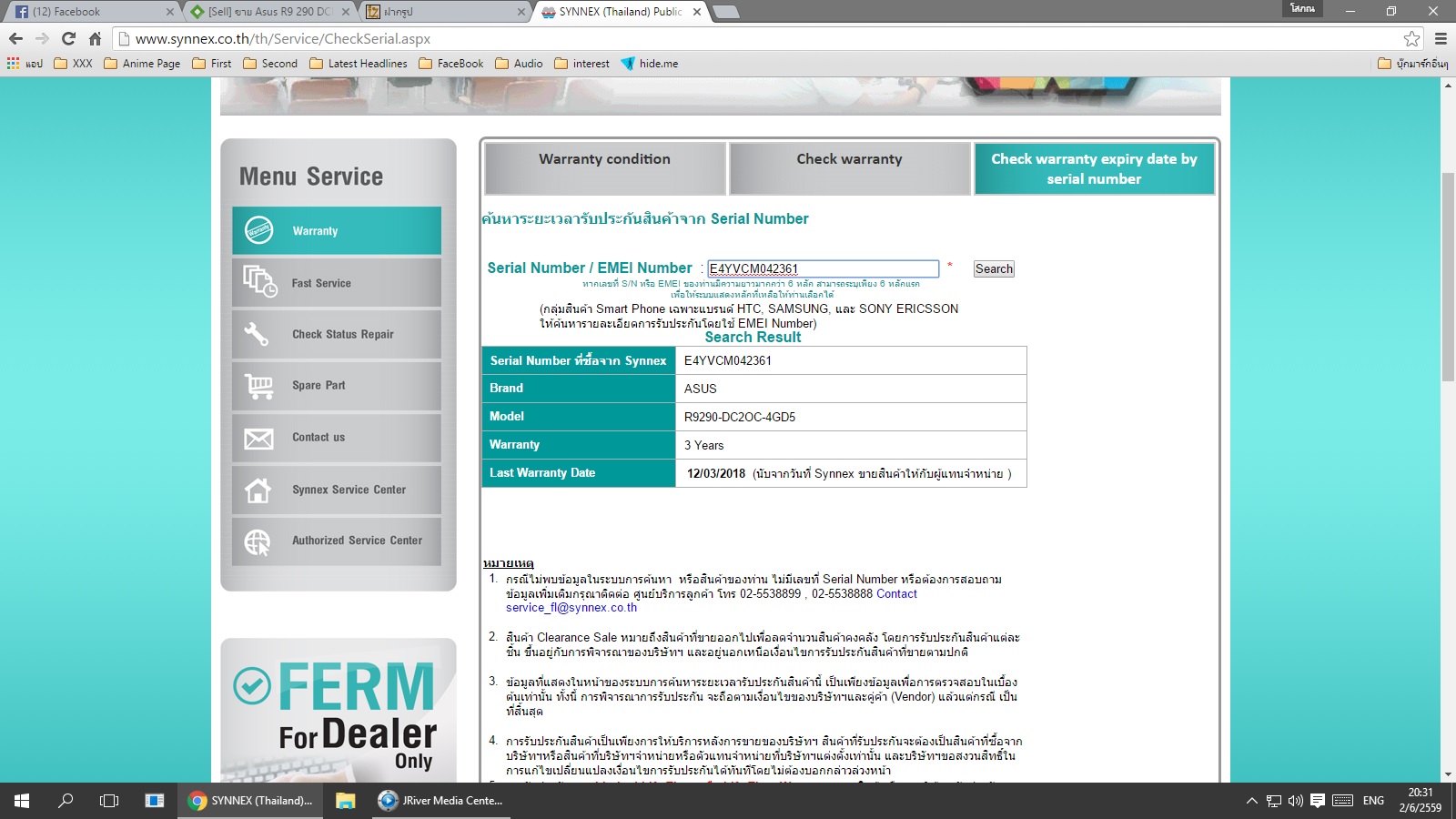Open the Anime Page bookmarks folder
The height and width of the screenshot is (819, 1456).
[x=142, y=64]
